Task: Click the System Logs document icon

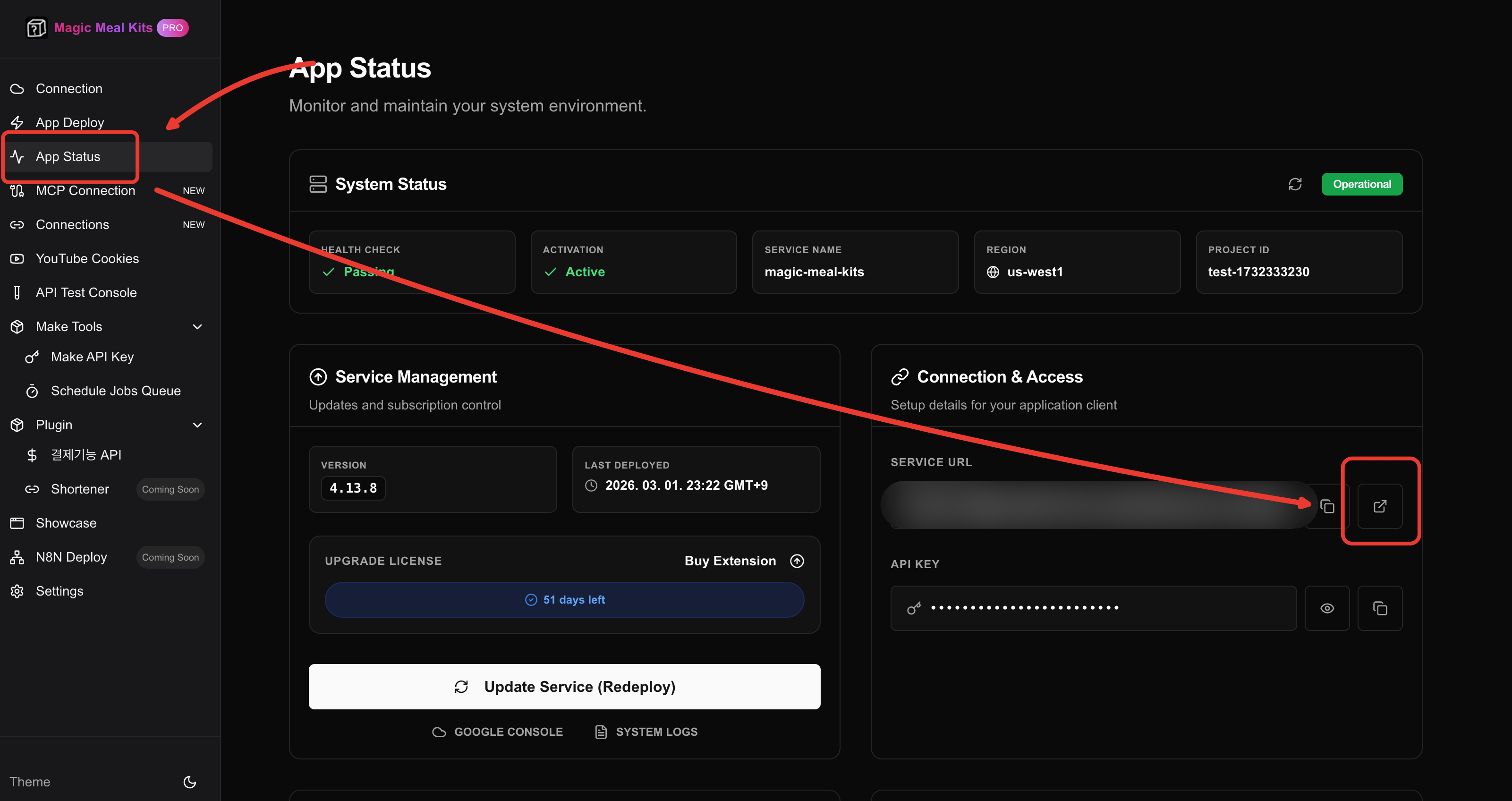Action: (601, 732)
